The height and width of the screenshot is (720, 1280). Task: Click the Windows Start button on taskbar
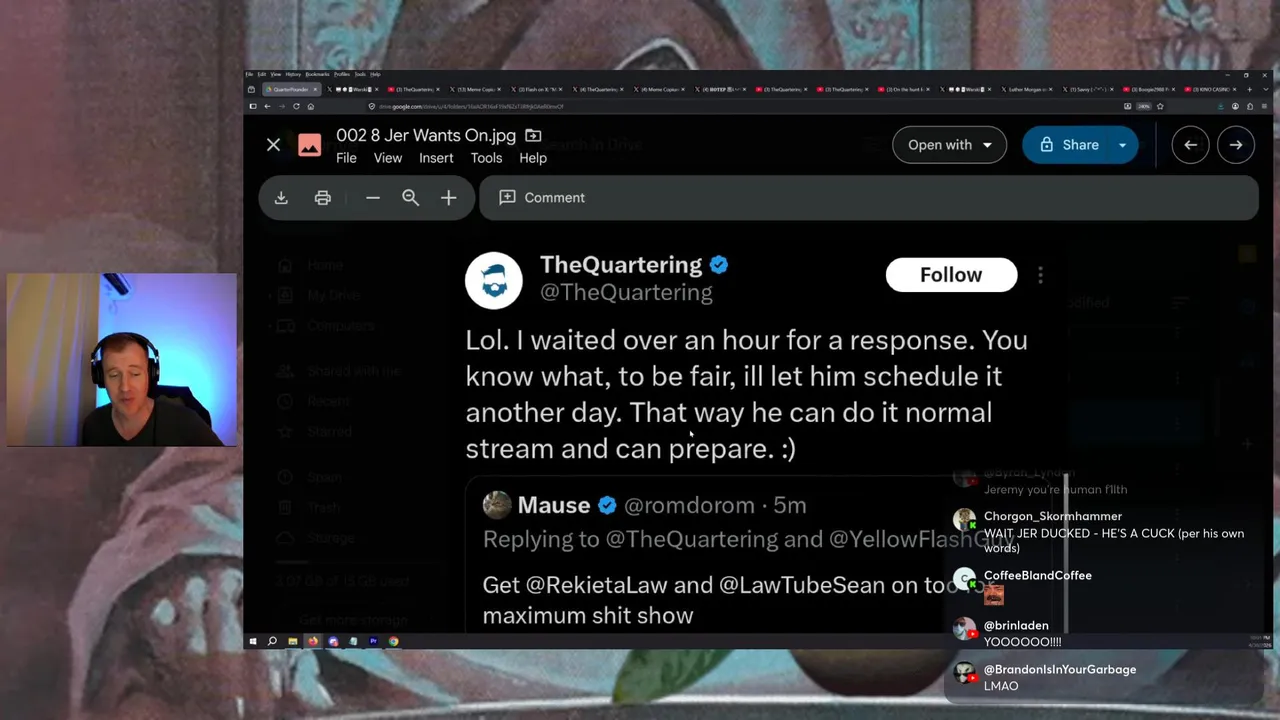click(253, 641)
